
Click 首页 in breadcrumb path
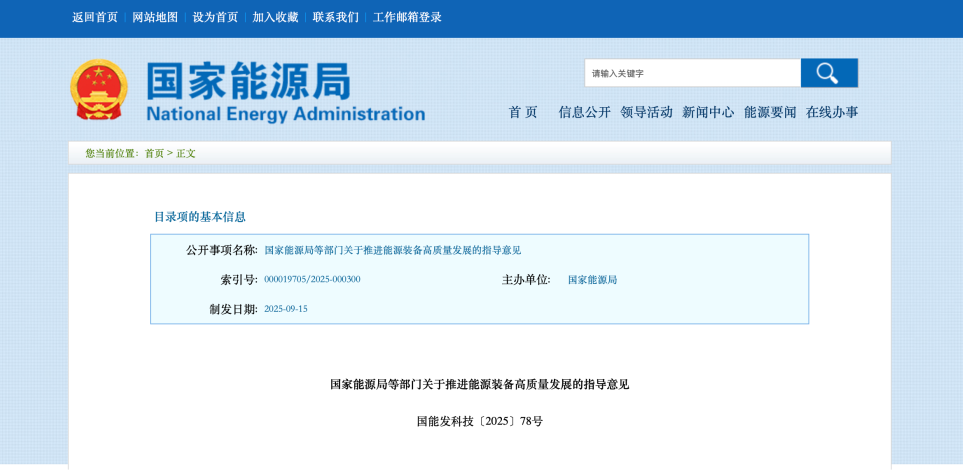154,153
